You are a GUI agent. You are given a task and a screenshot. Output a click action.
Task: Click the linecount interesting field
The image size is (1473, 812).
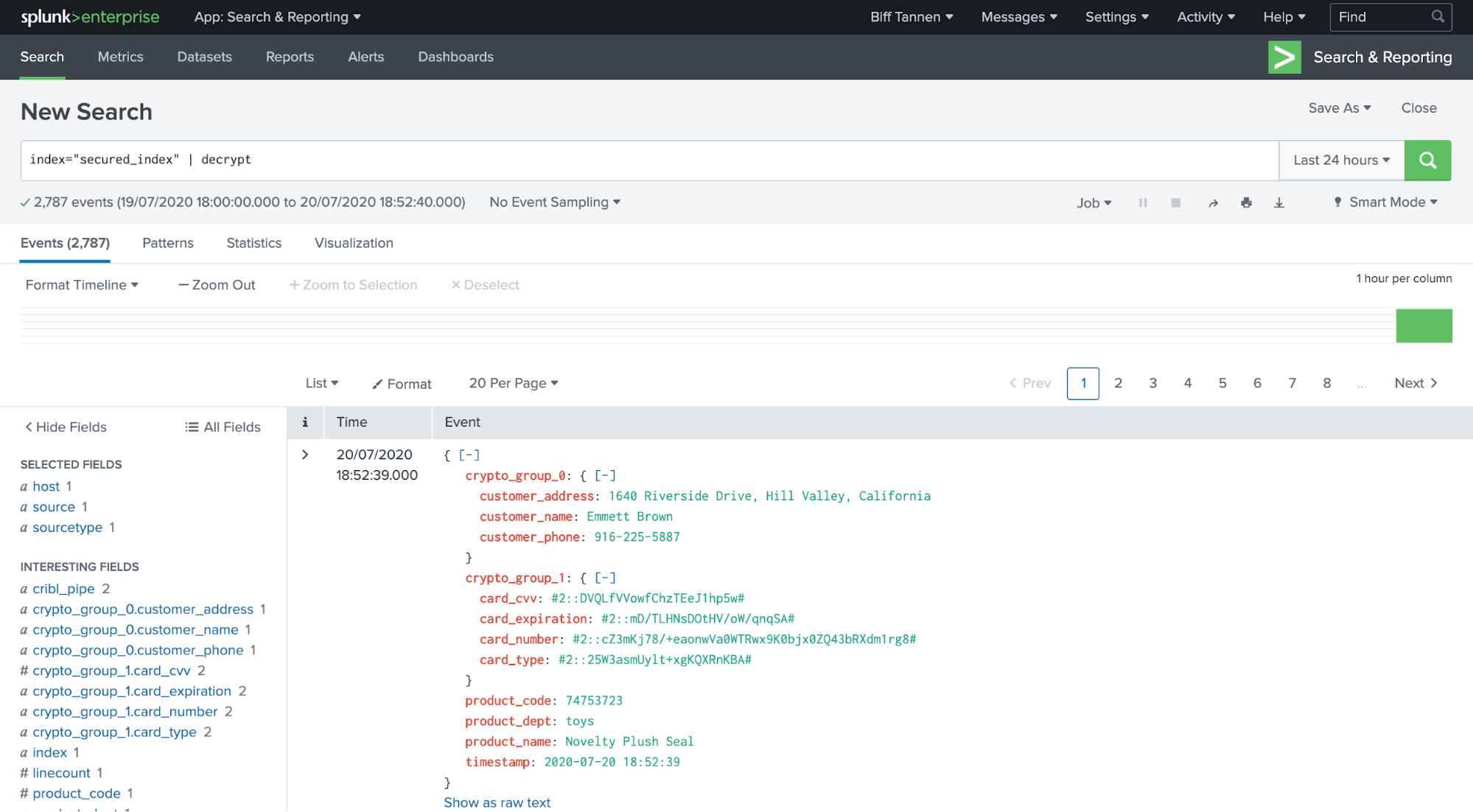coord(61,773)
